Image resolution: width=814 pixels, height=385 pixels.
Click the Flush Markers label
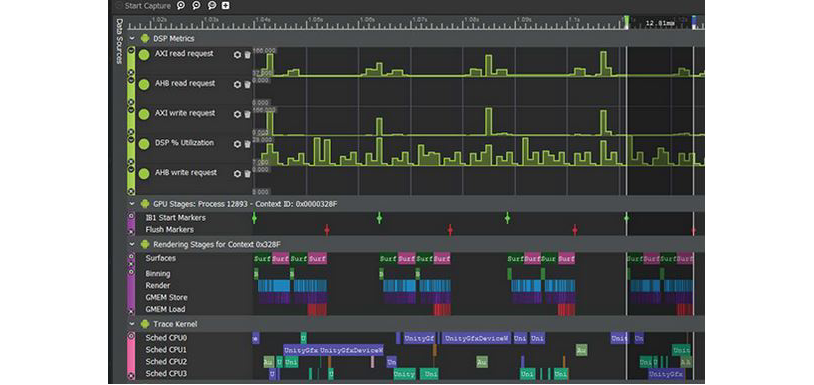170,230
